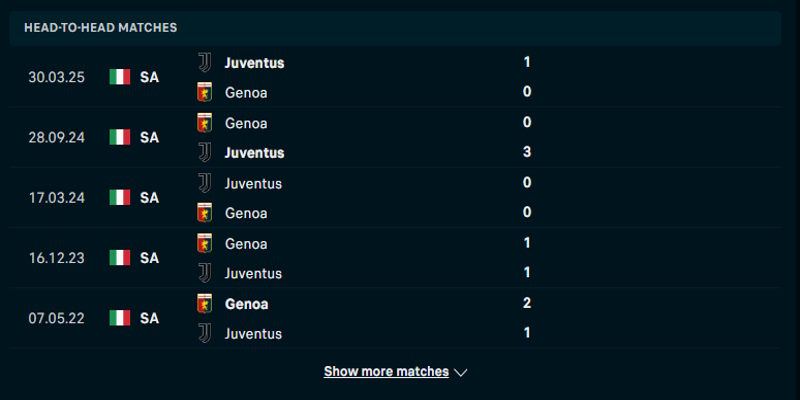Expand list with Show more matches chevron
The height and width of the screenshot is (400, 800).
point(461,372)
